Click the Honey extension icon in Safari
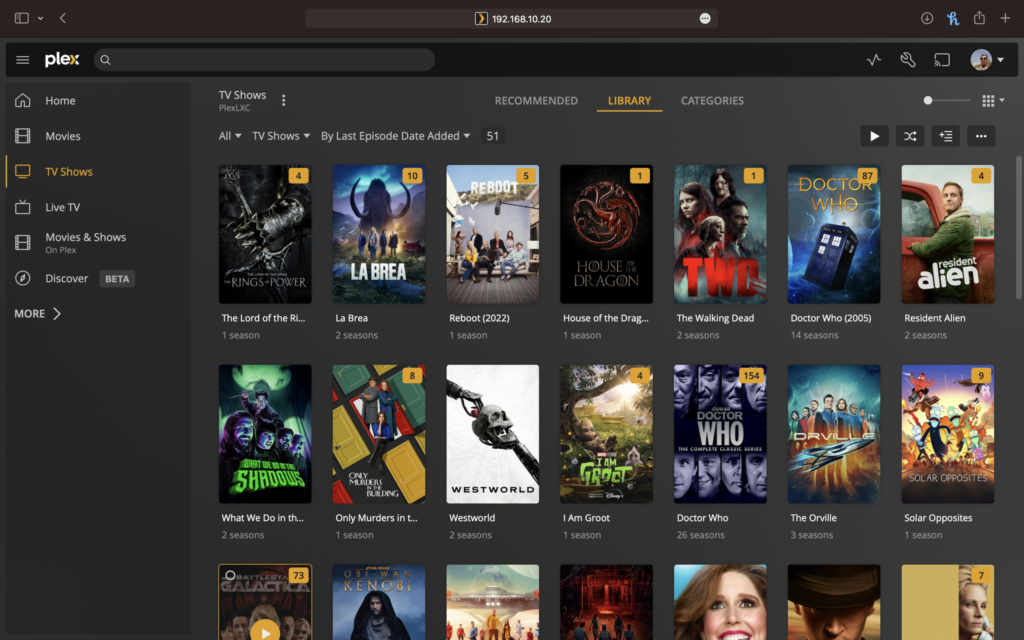The width and height of the screenshot is (1024, 640). (953, 18)
